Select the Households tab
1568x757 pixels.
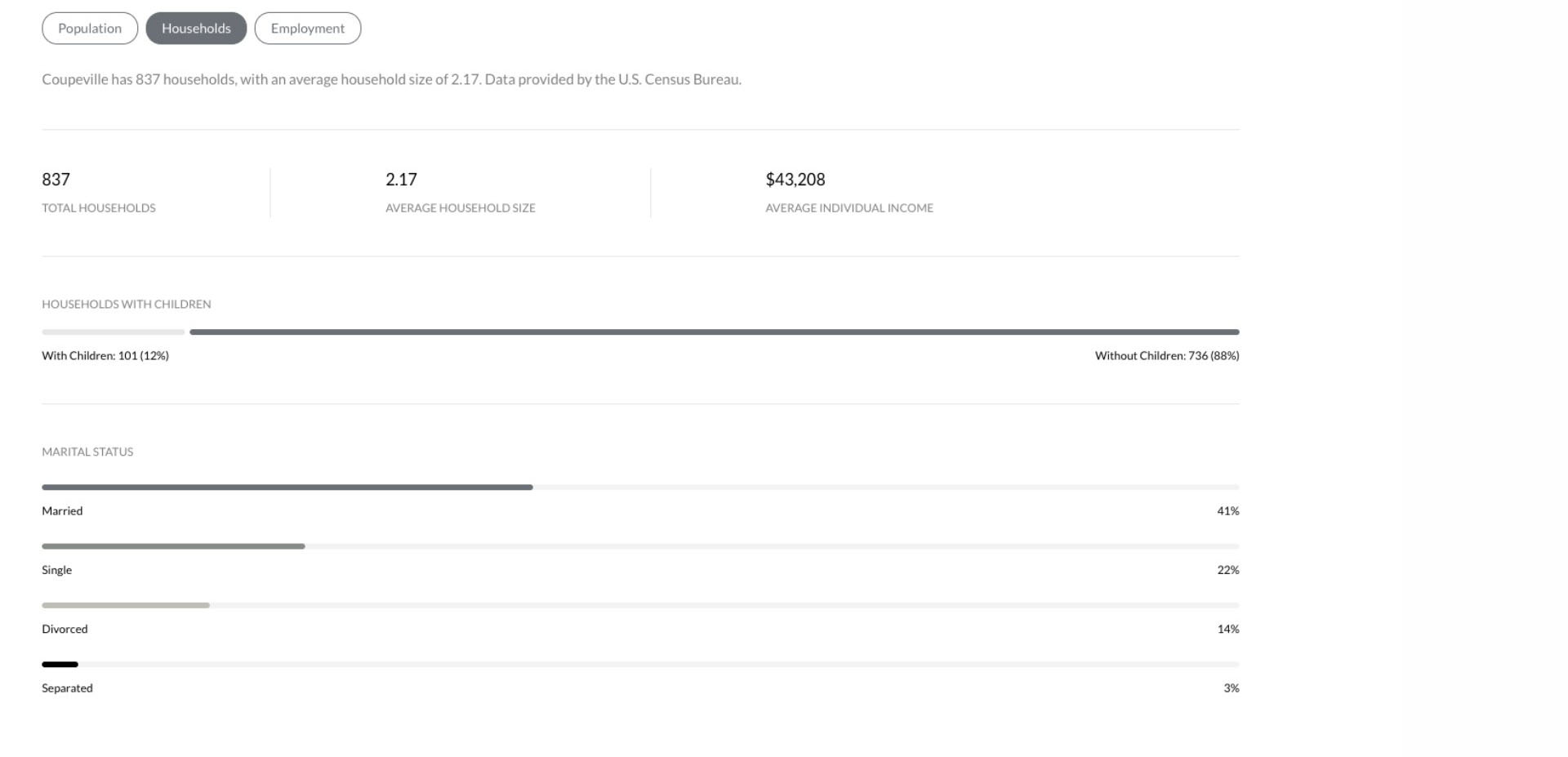pos(196,29)
